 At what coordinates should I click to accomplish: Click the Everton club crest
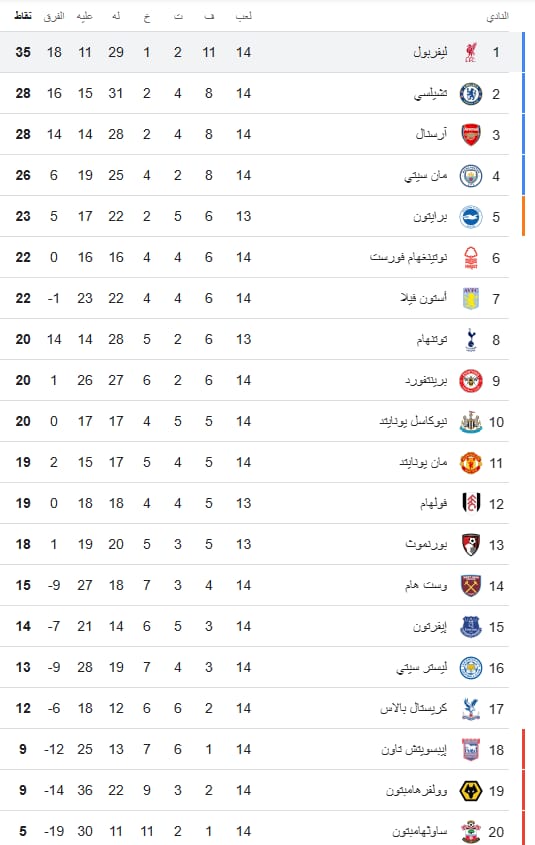471,626
